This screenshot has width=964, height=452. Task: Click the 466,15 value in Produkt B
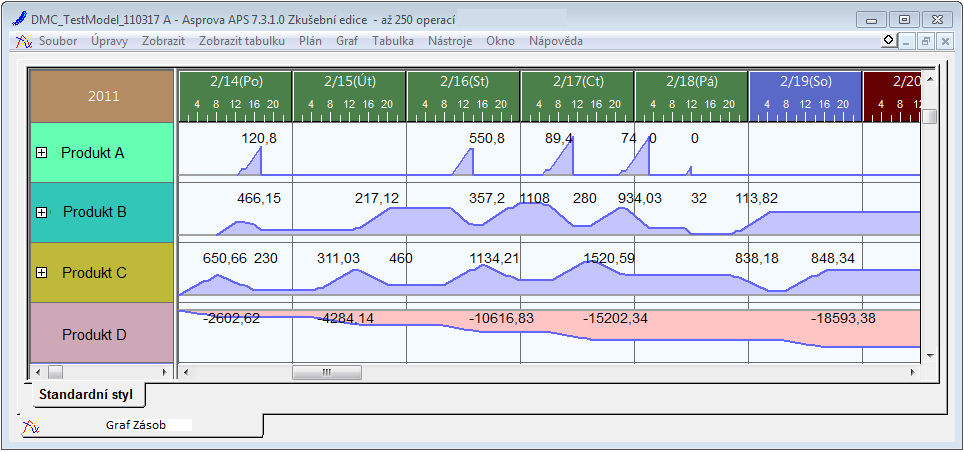[259, 199]
